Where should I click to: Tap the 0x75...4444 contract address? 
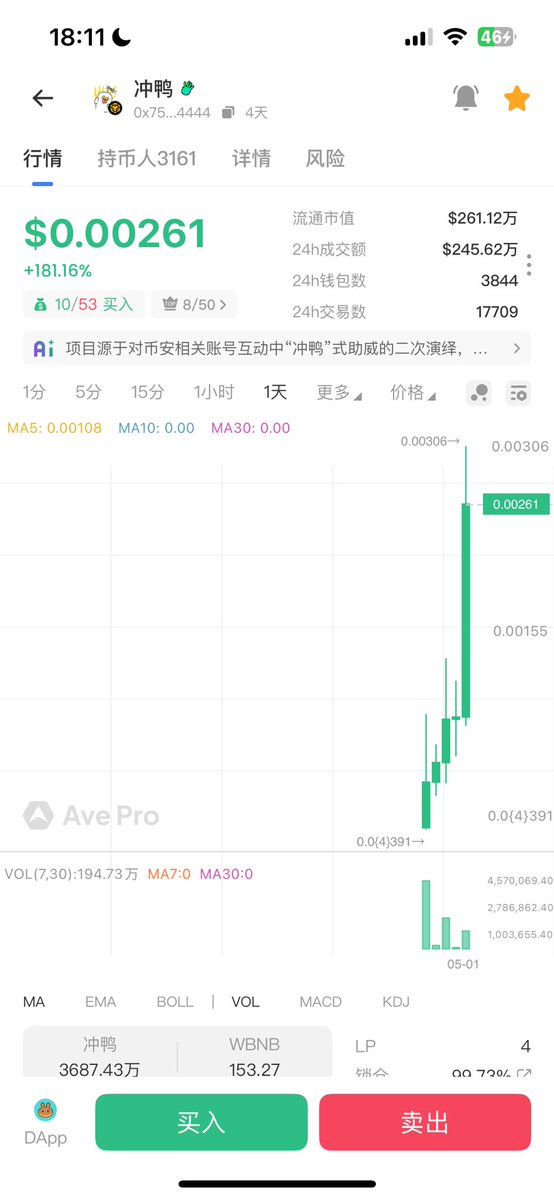pyautogui.click(x=172, y=113)
